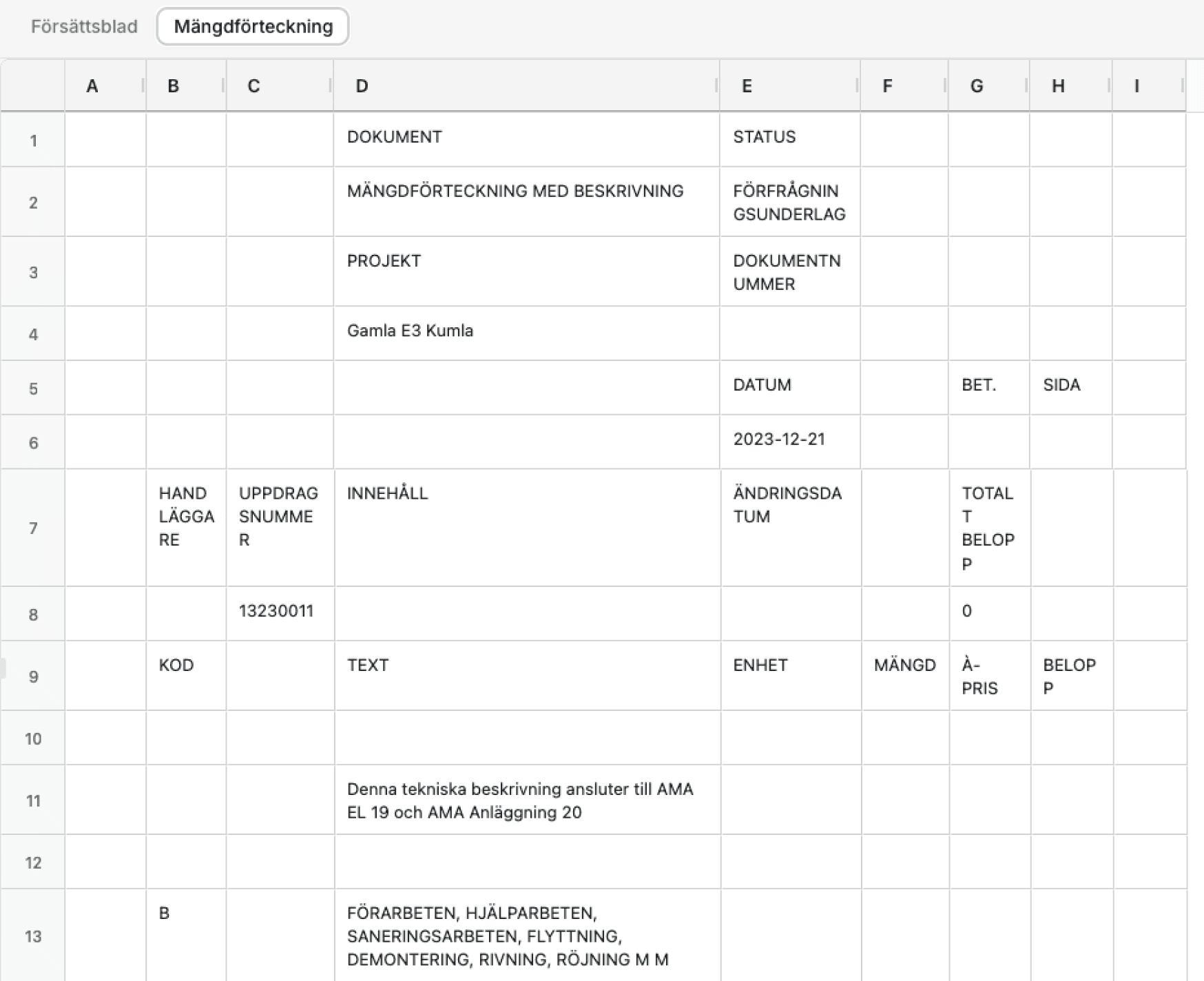Select the HANDLÄGGARE cell
Viewport: 1204px width, 981px height.
tap(186, 528)
